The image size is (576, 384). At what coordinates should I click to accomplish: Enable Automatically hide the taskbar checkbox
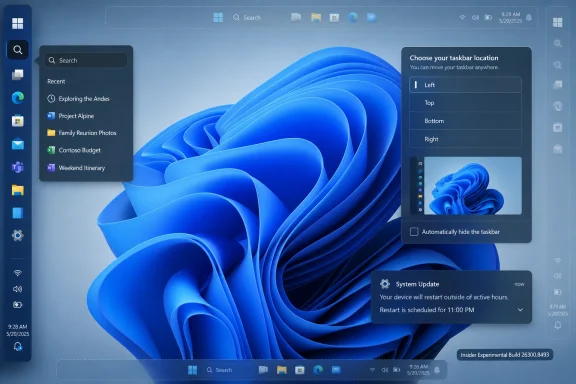pos(414,232)
